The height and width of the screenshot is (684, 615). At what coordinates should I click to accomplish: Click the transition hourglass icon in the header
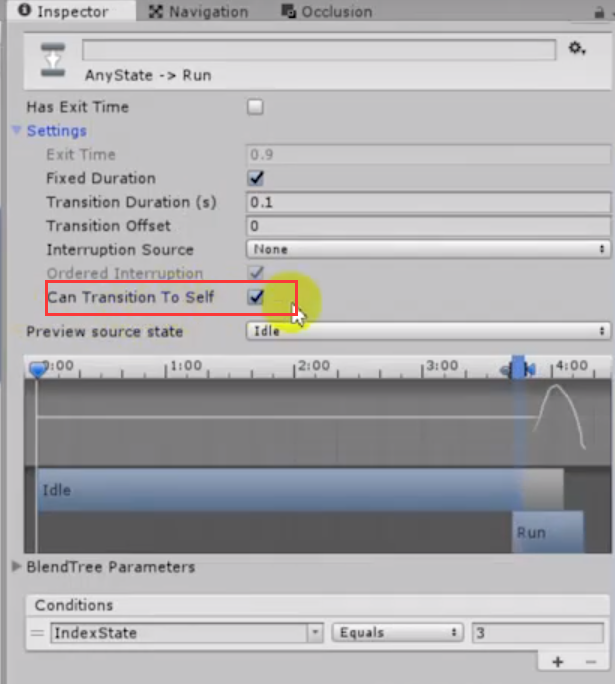tap(53, 60)
